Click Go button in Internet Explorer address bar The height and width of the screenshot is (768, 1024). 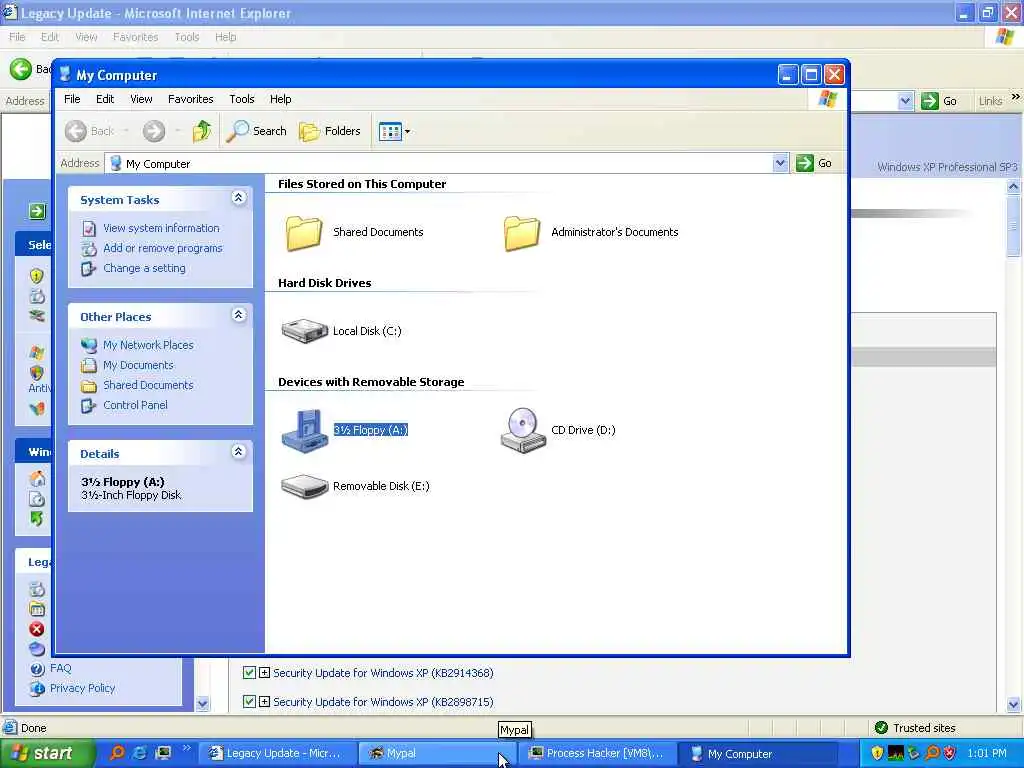coord(939,101)
